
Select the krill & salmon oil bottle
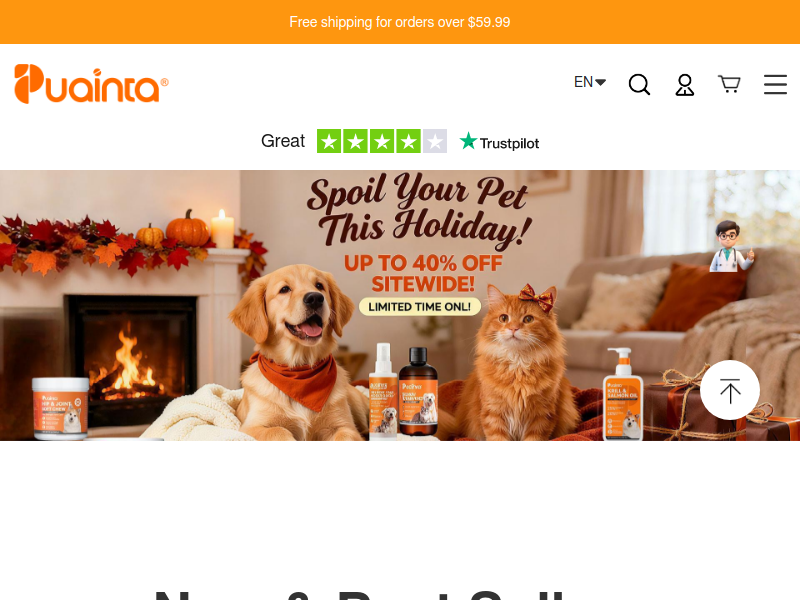(623, 394)
